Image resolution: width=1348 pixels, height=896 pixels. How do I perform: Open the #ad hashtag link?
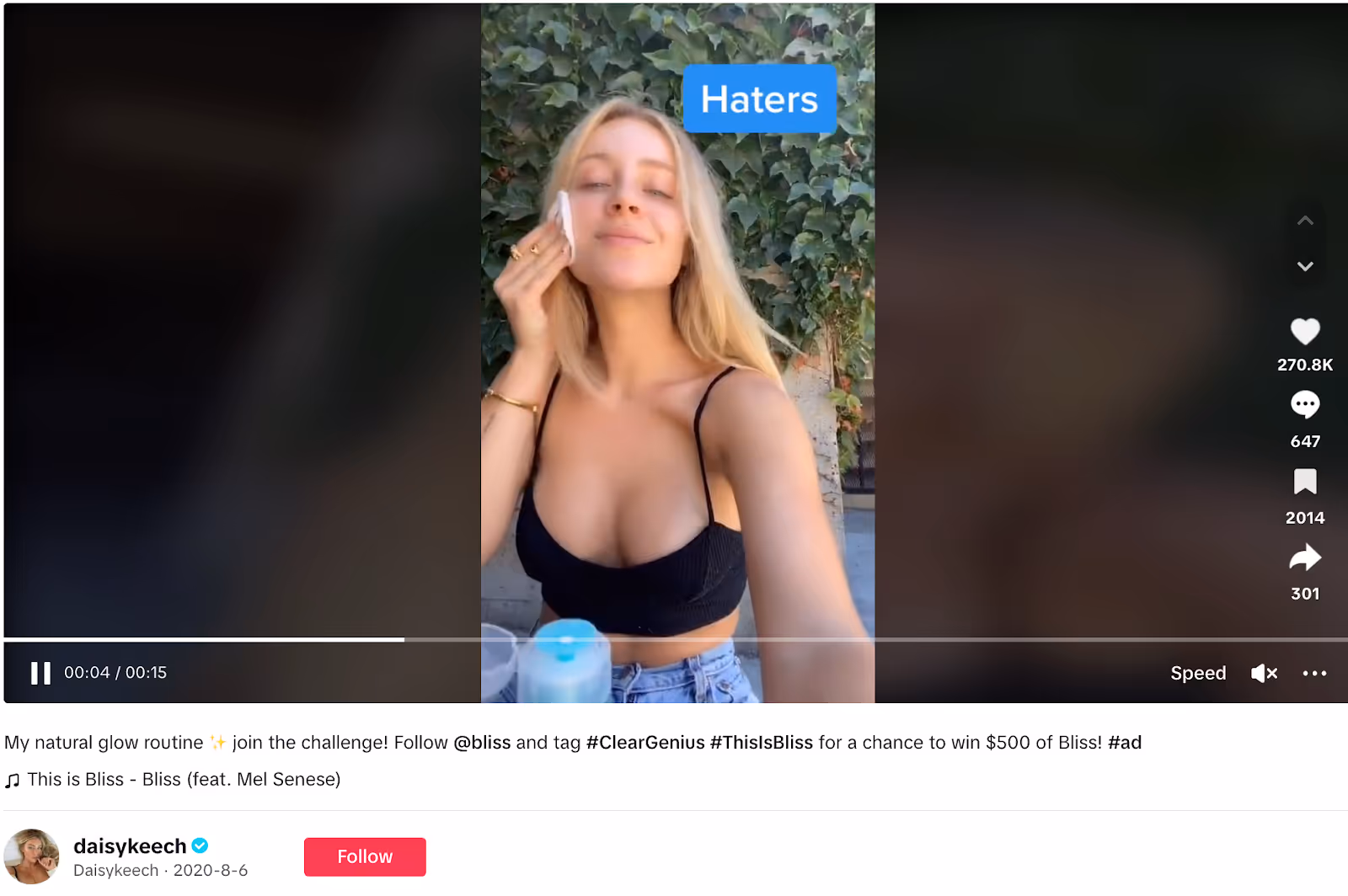pyautogui.click(x=1125, y=743)
